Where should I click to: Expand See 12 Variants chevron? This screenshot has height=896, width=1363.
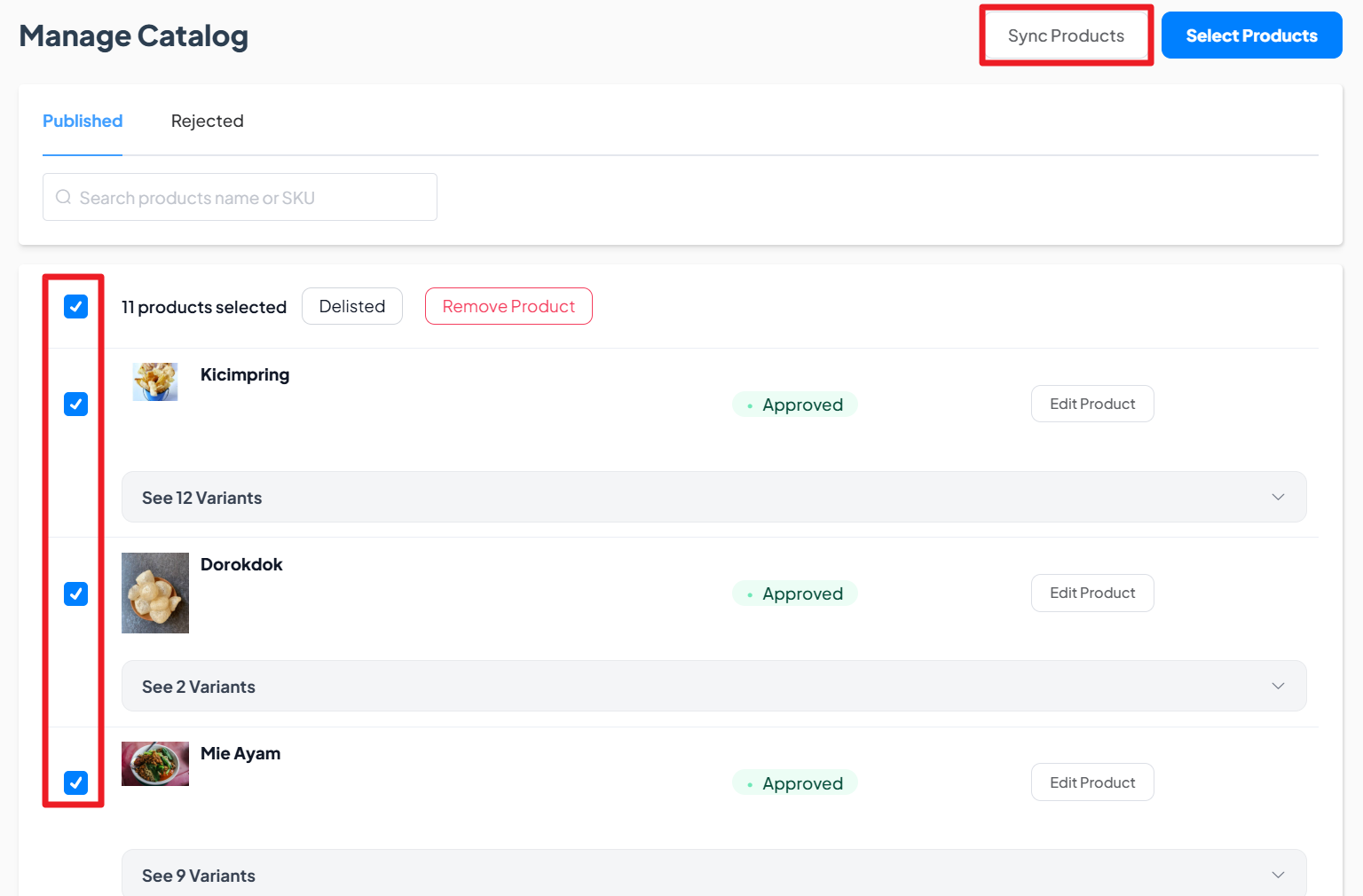point(1278,497)
